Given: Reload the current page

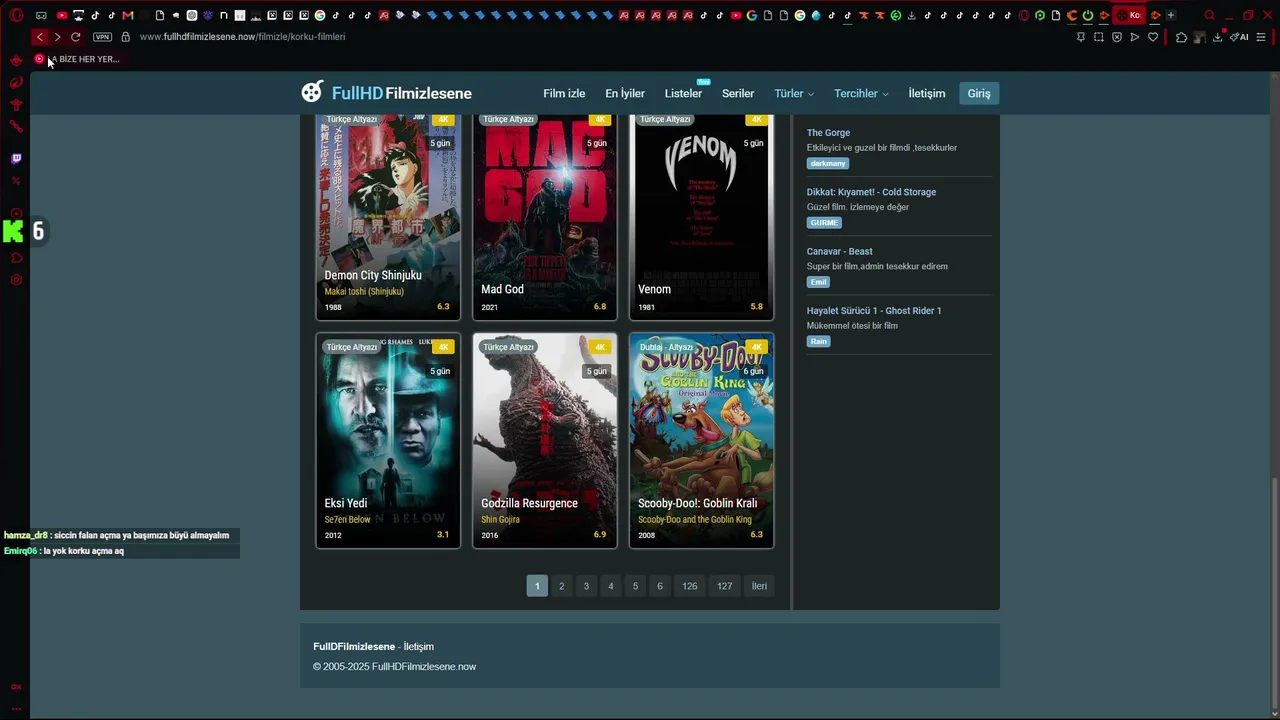Looking at the screenshot, I should [x=75, y=37].
